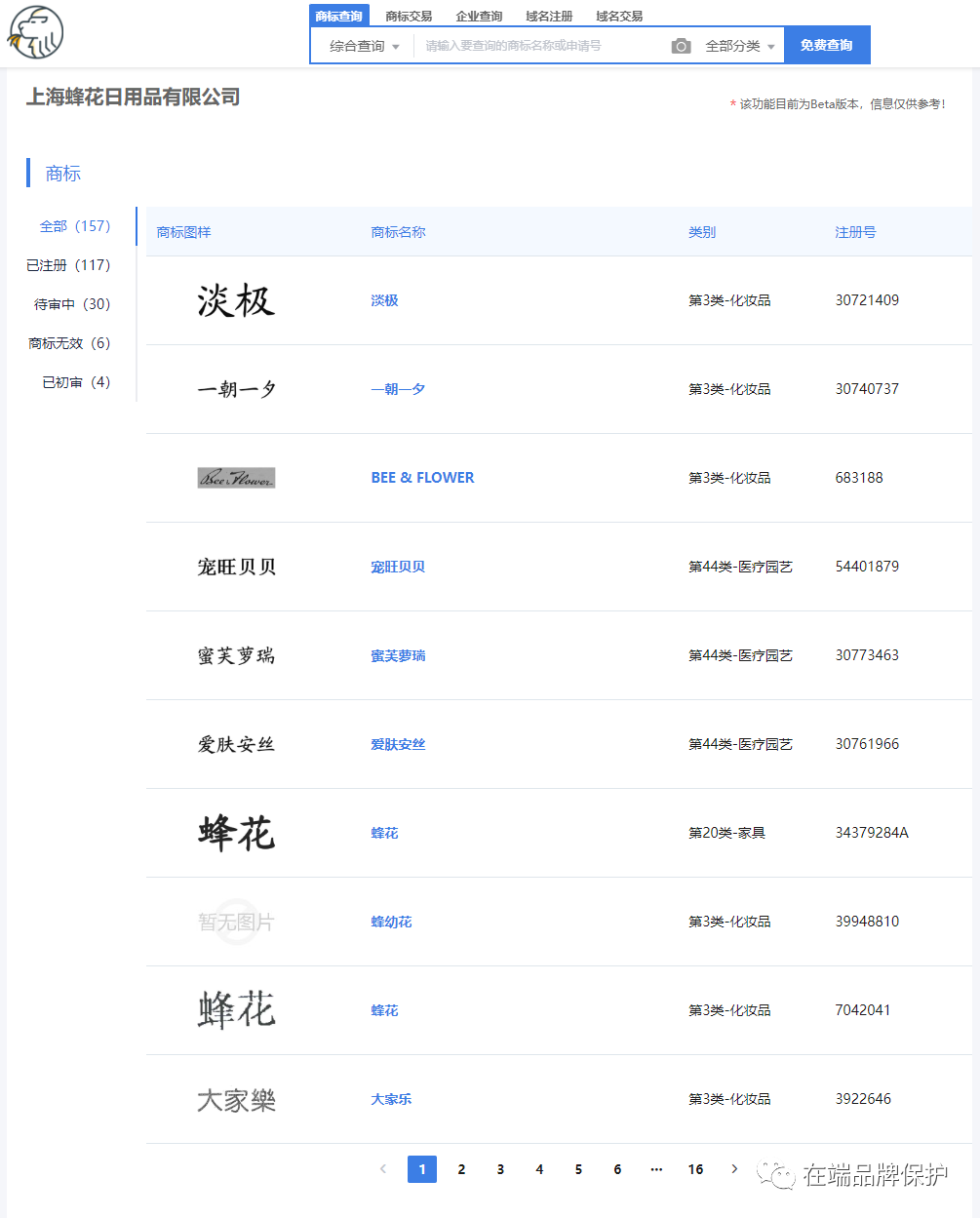The image size is (980, 1218).
Task: Select the 全部 (157) filter
Action: [x=75, y=226]
